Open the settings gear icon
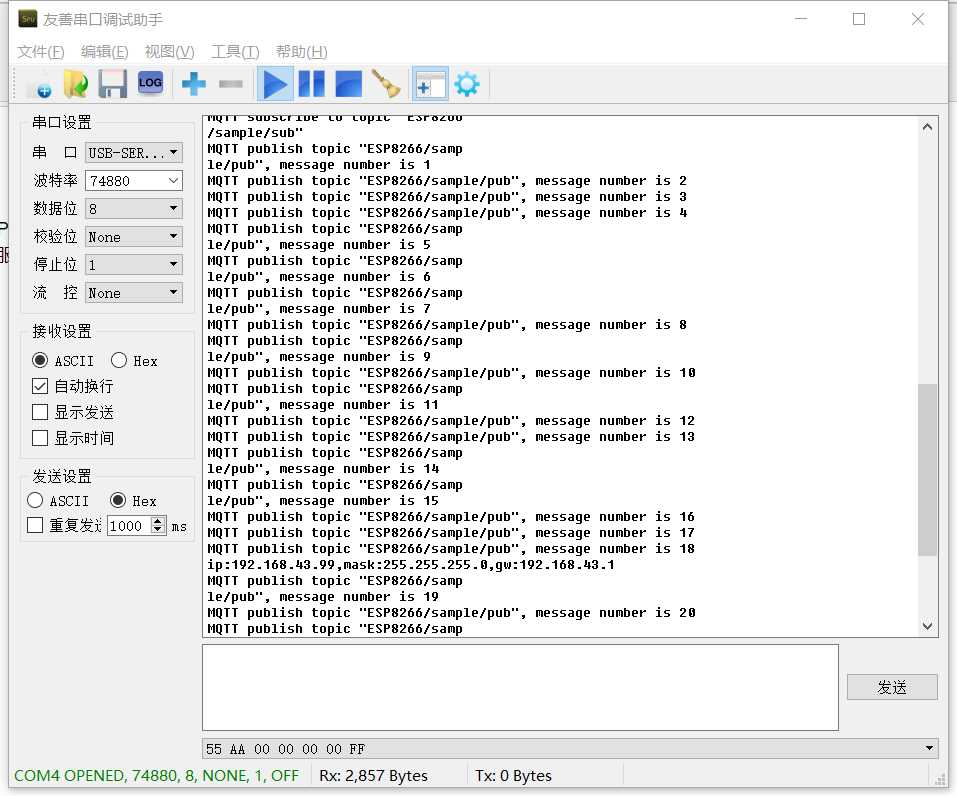Screen dimensions: 957x796 click(467, 85)
